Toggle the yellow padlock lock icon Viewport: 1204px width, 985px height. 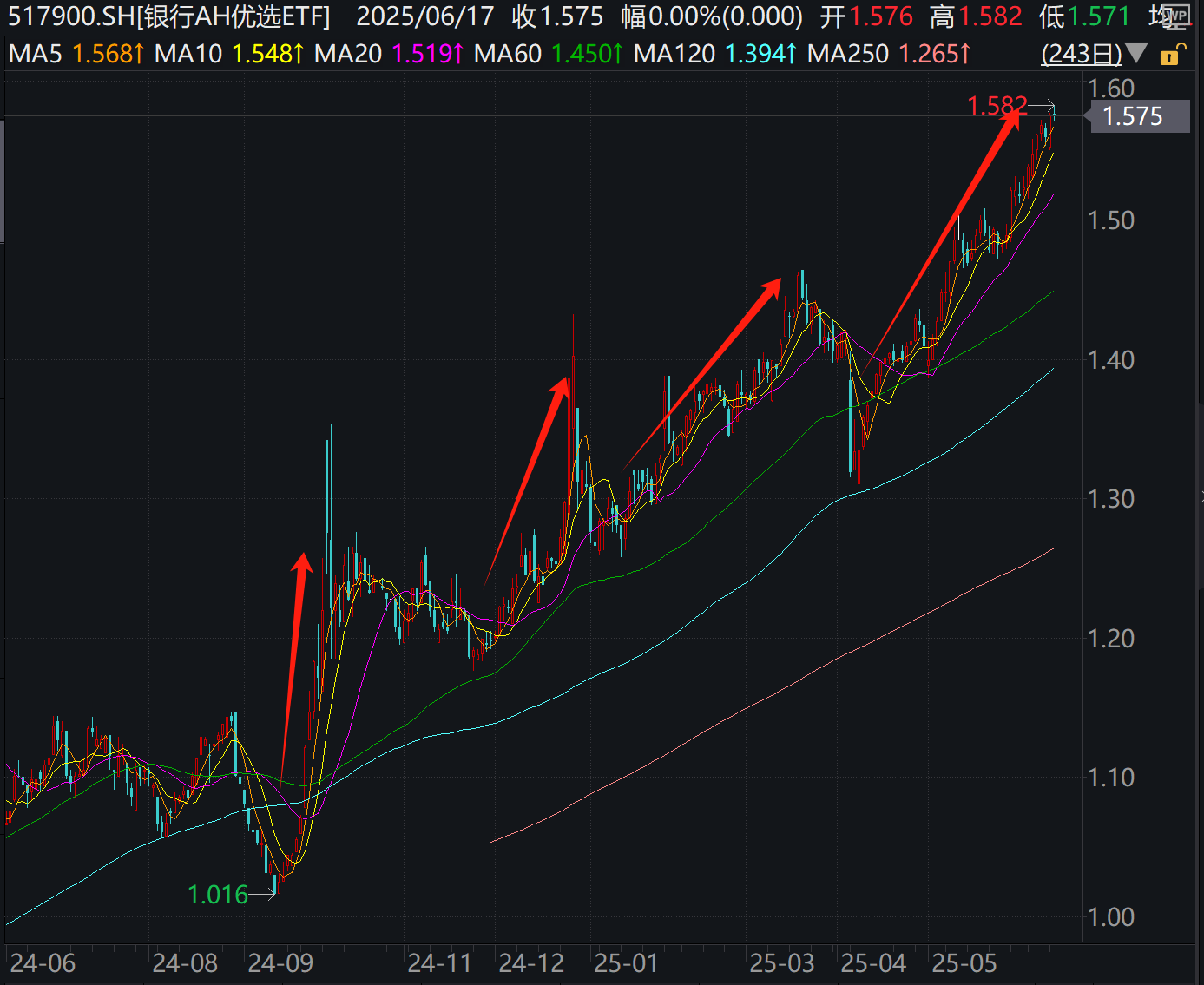(1171, 55)
